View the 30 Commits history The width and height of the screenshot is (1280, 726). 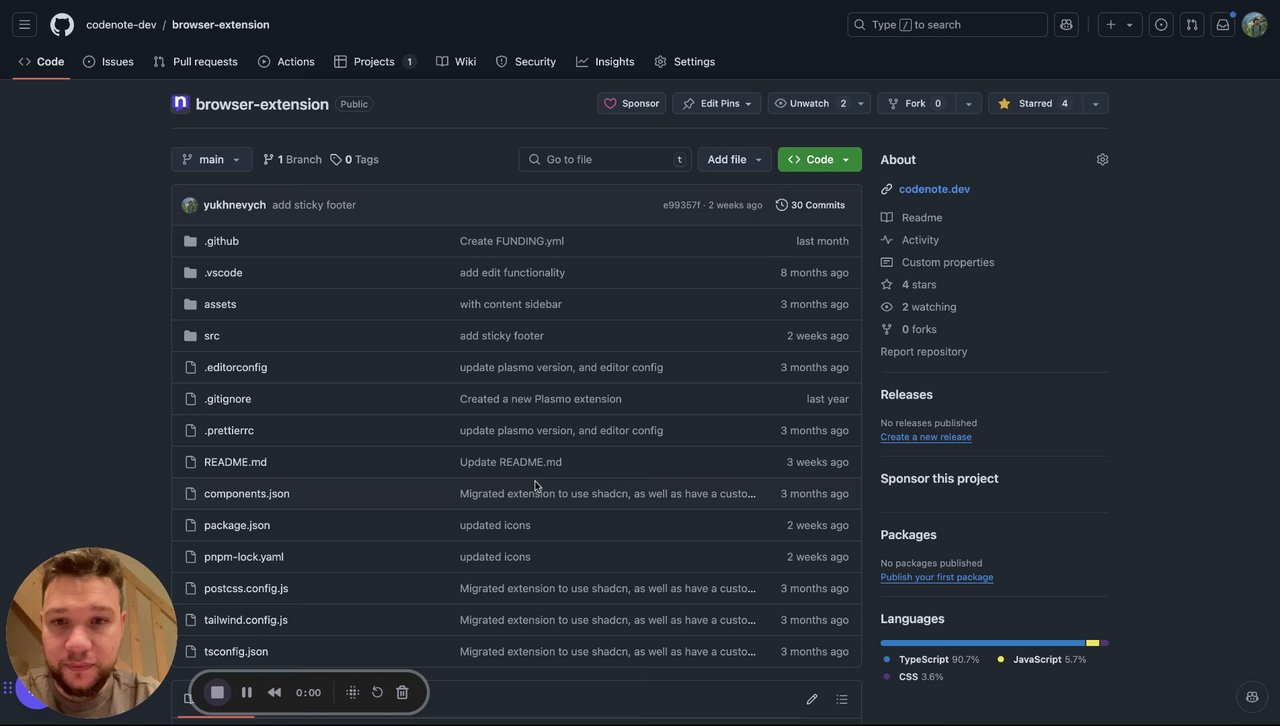[810, 205]
